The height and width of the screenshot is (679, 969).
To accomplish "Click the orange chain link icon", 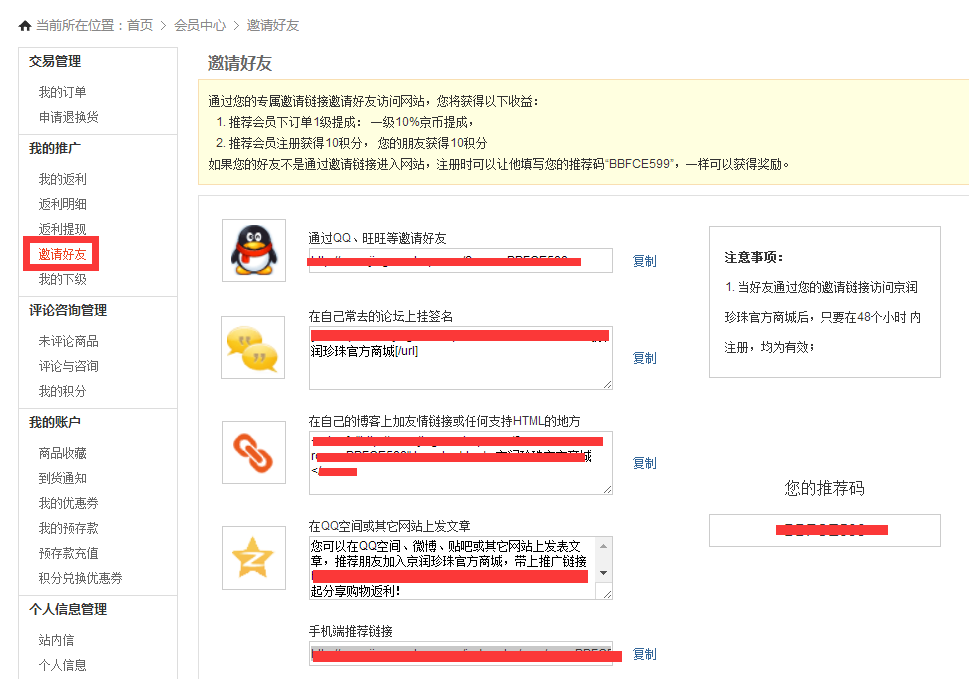I will tap(253, 452).
